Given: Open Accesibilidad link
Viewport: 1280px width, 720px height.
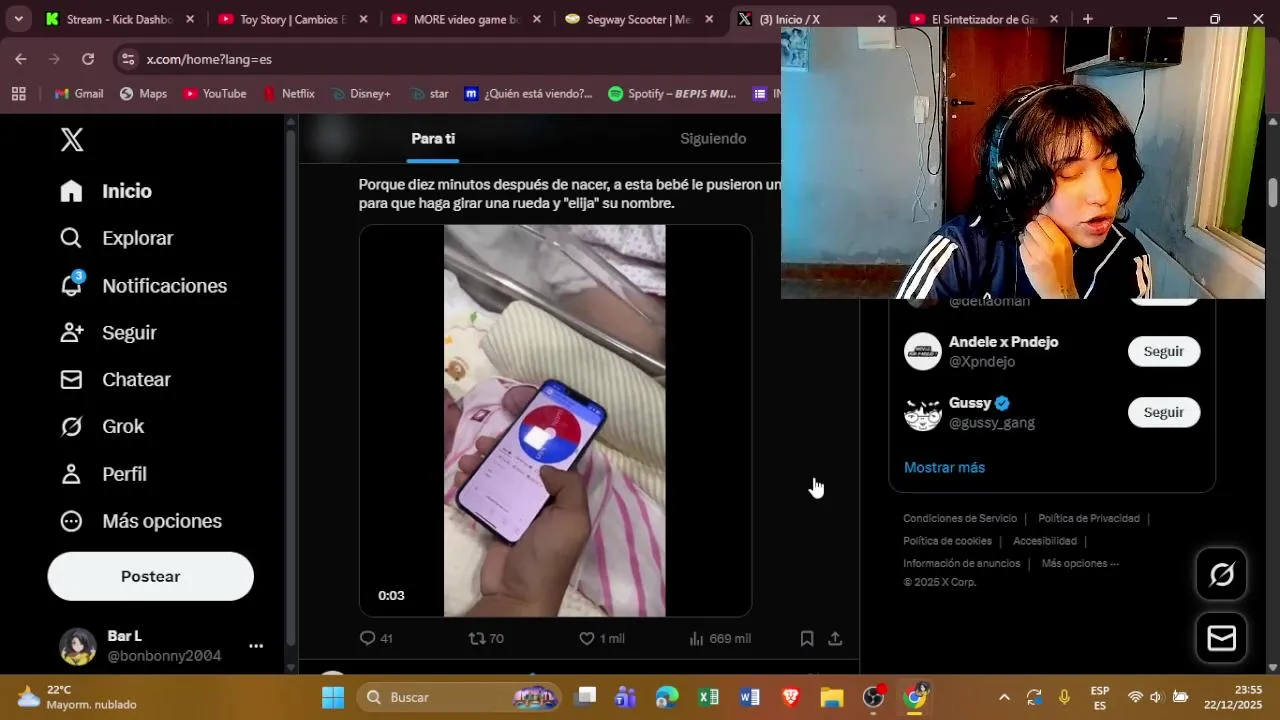Looking at the screenshot, I should (x=1045, y=541).
